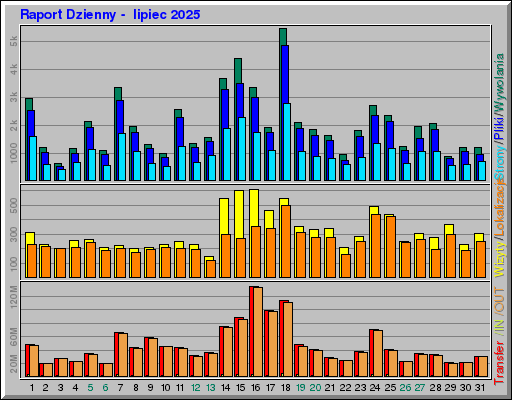
Task: Click day label 20 on x-axis
Action: coord(315,388)
